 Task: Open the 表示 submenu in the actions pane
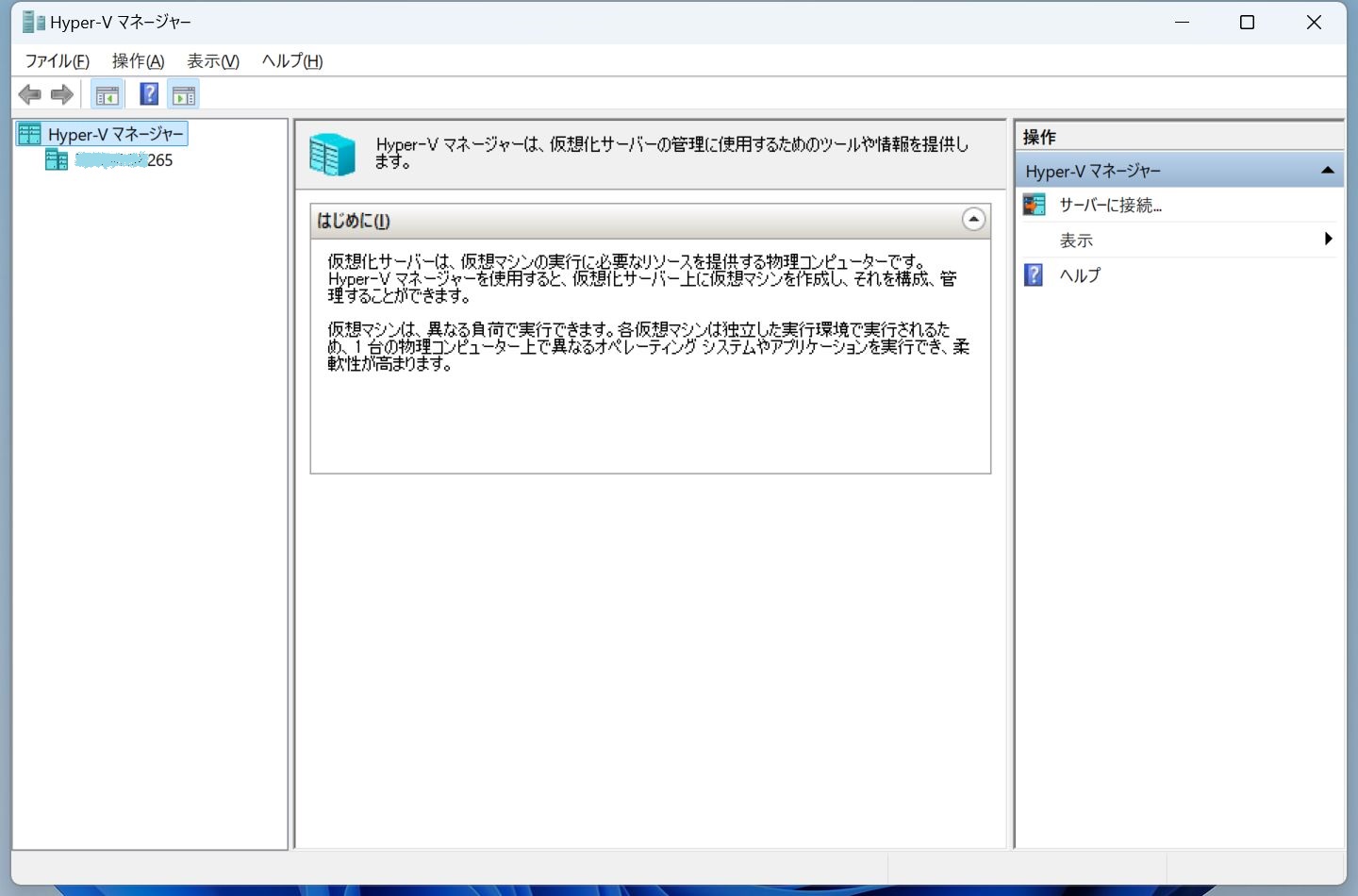(x=1076, y=240)
